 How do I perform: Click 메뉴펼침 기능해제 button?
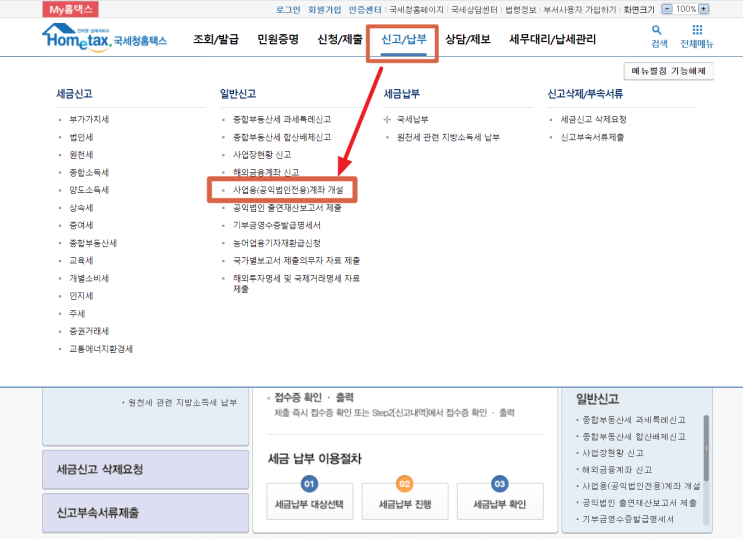pos(669,71)
